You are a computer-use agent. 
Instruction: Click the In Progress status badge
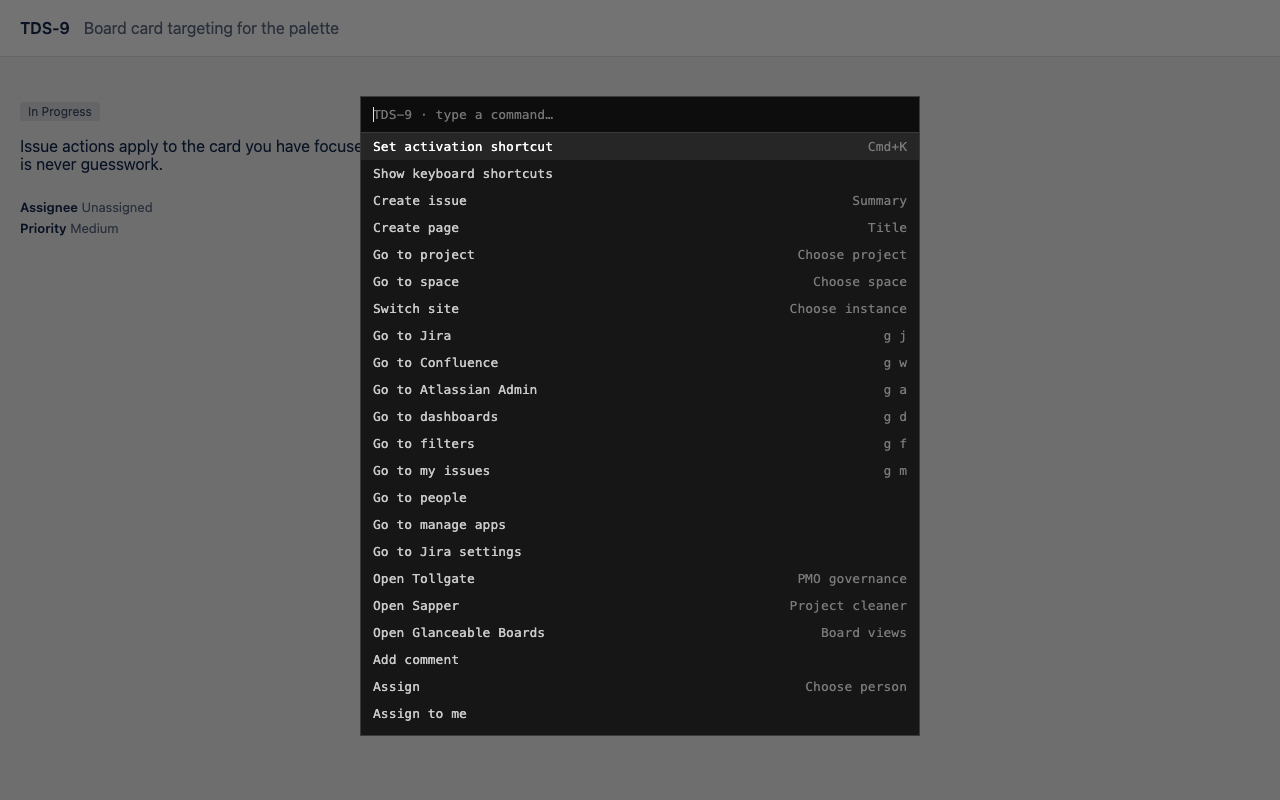pyautogui.click(x=60, y=112)
